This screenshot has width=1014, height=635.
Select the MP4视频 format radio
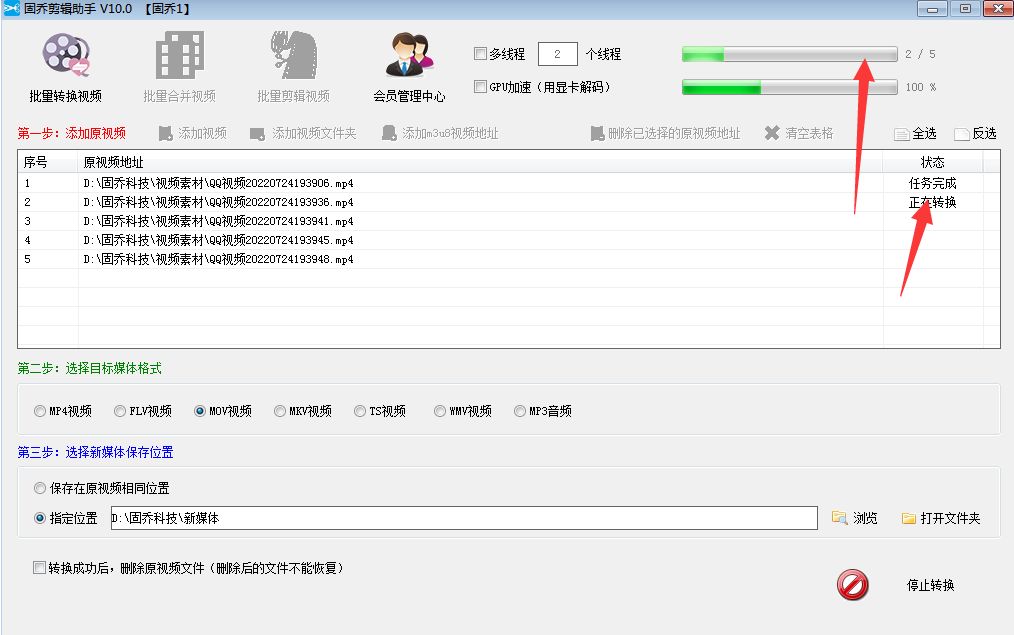(x=40, y=411)
